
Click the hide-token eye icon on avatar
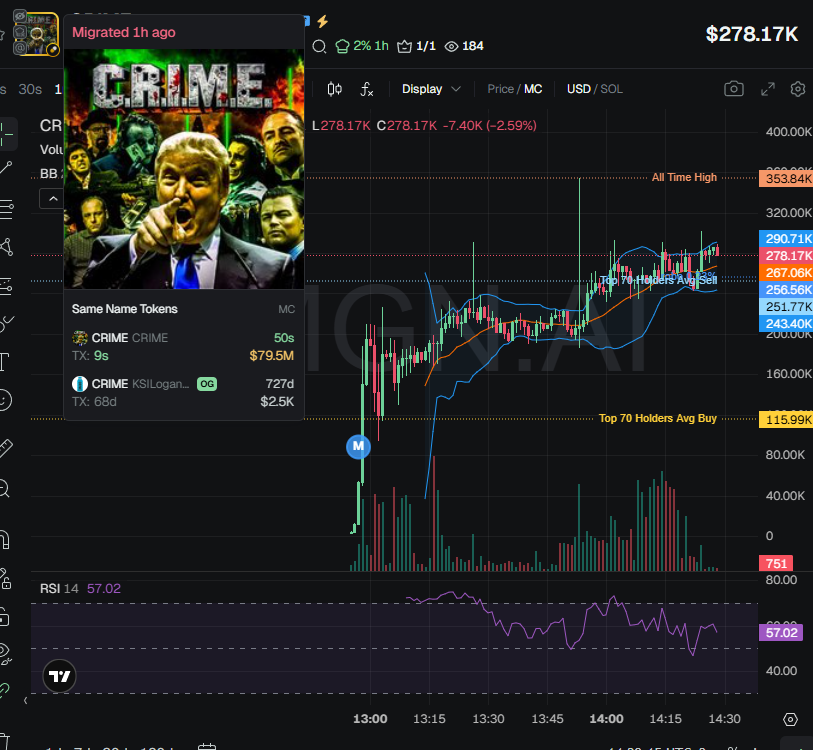tap(20, 17)
